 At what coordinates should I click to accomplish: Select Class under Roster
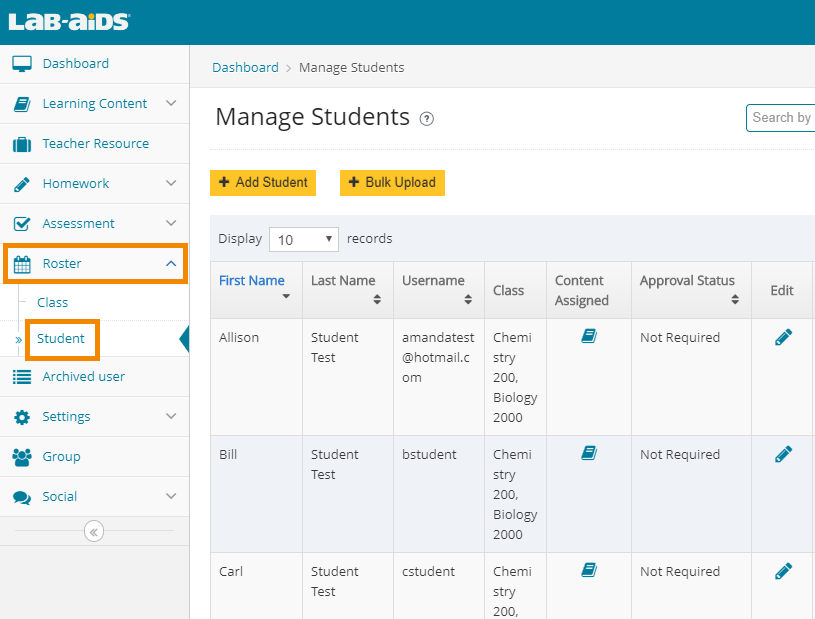coord(53,302)
